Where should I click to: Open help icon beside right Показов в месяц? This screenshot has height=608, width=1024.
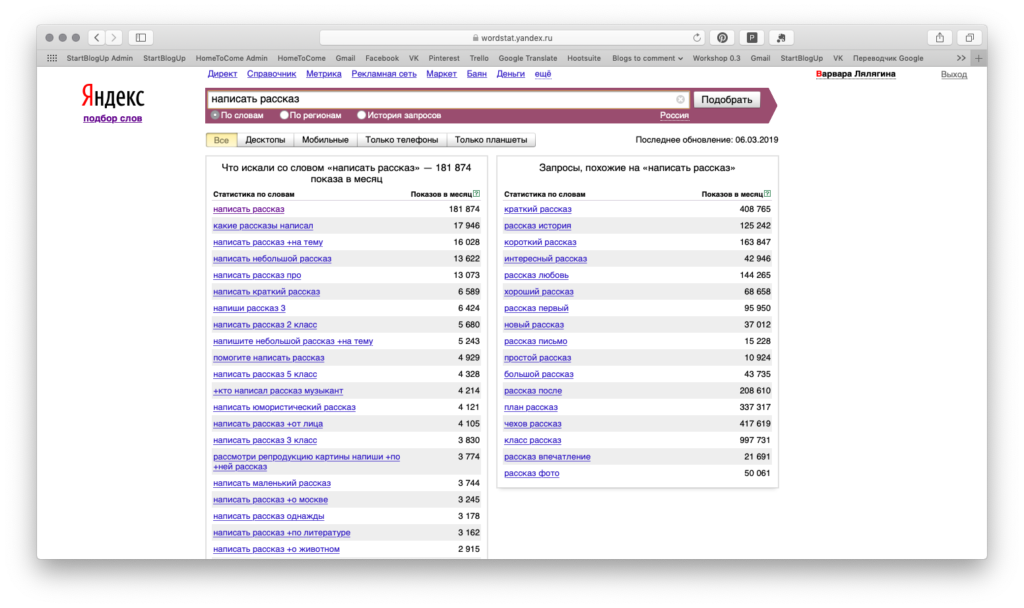pos(767,194)
